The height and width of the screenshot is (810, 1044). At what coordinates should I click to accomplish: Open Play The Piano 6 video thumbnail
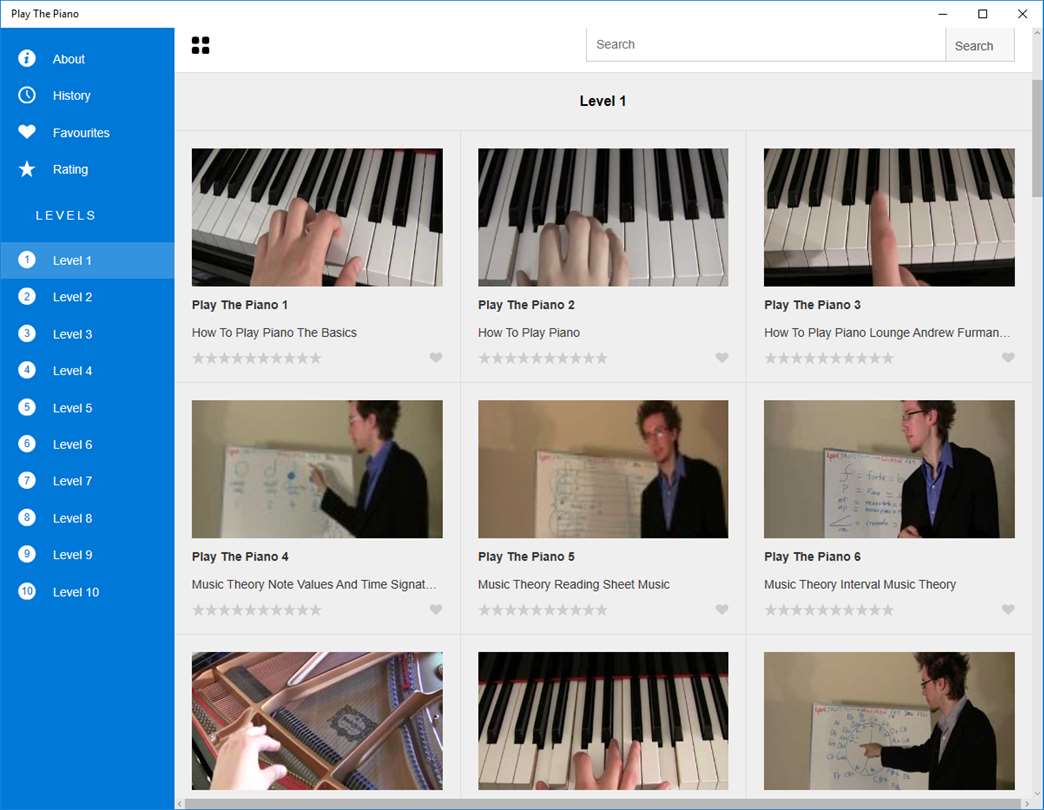[x=890, y=469]
